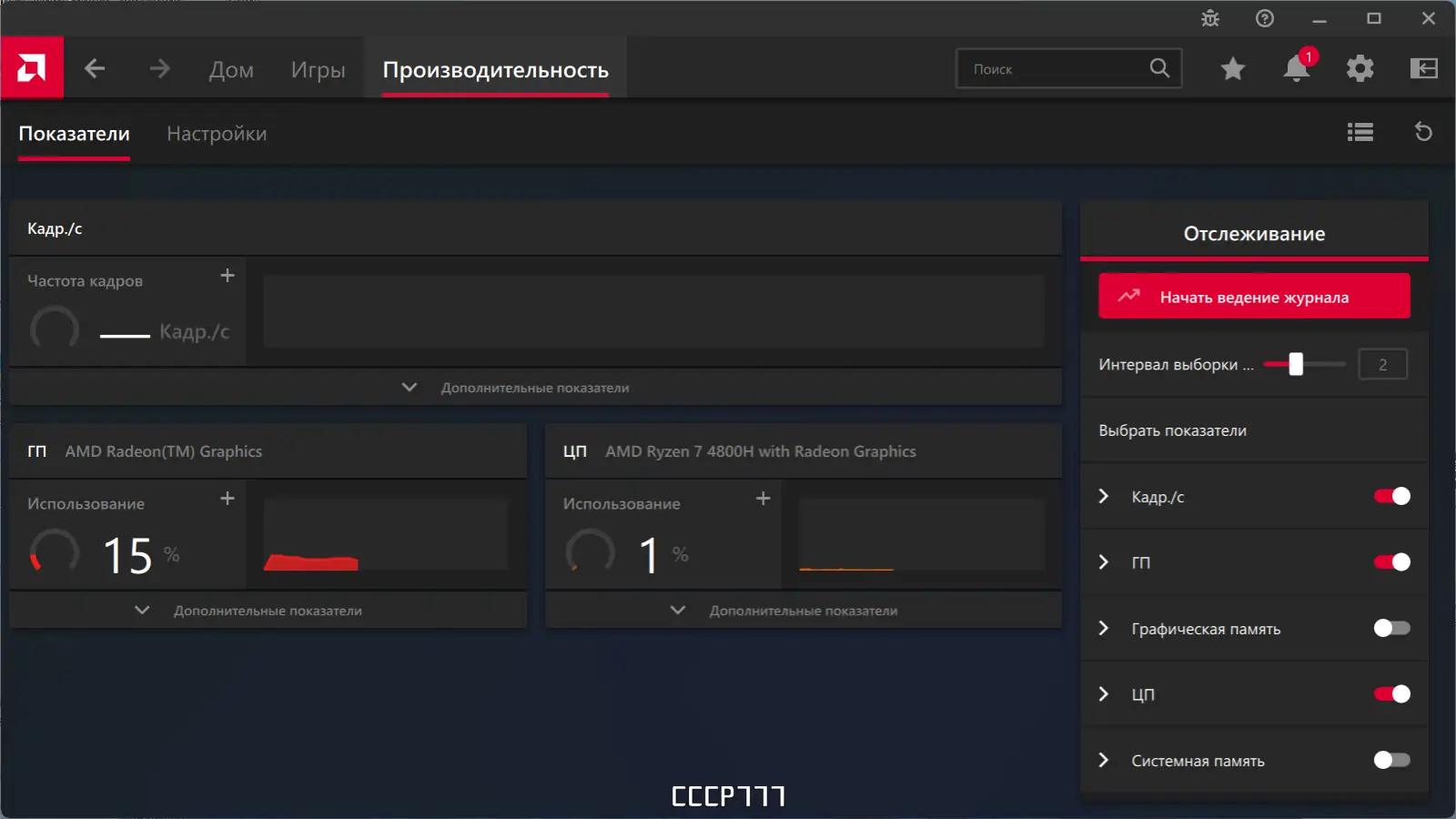Toggle ЦП tracking switch
The height and width of the screenshot is (819, 1456).
point(1392,694)
